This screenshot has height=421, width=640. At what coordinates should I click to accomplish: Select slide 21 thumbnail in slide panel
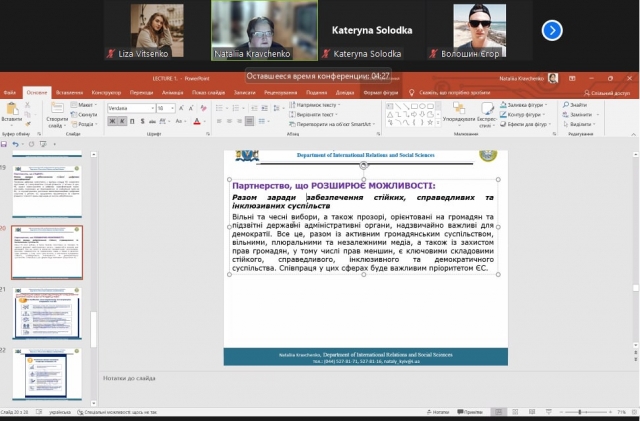(47, 313)
